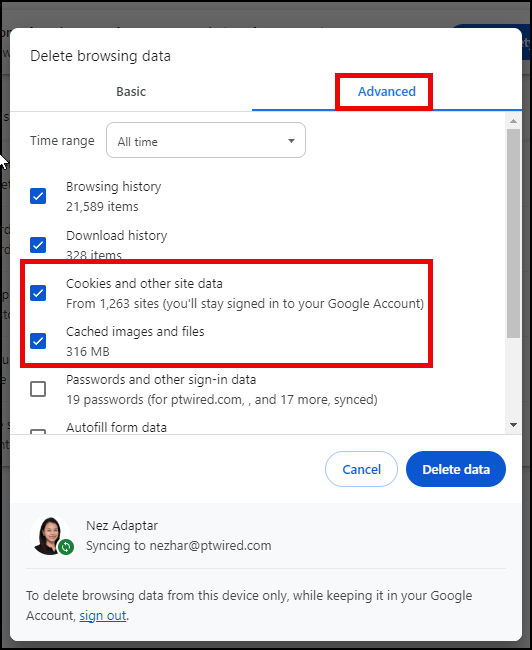This screenshot has width=532, height=650.
Task: Click 'From 1,263 sites' description text
Action: coord(245,304)
